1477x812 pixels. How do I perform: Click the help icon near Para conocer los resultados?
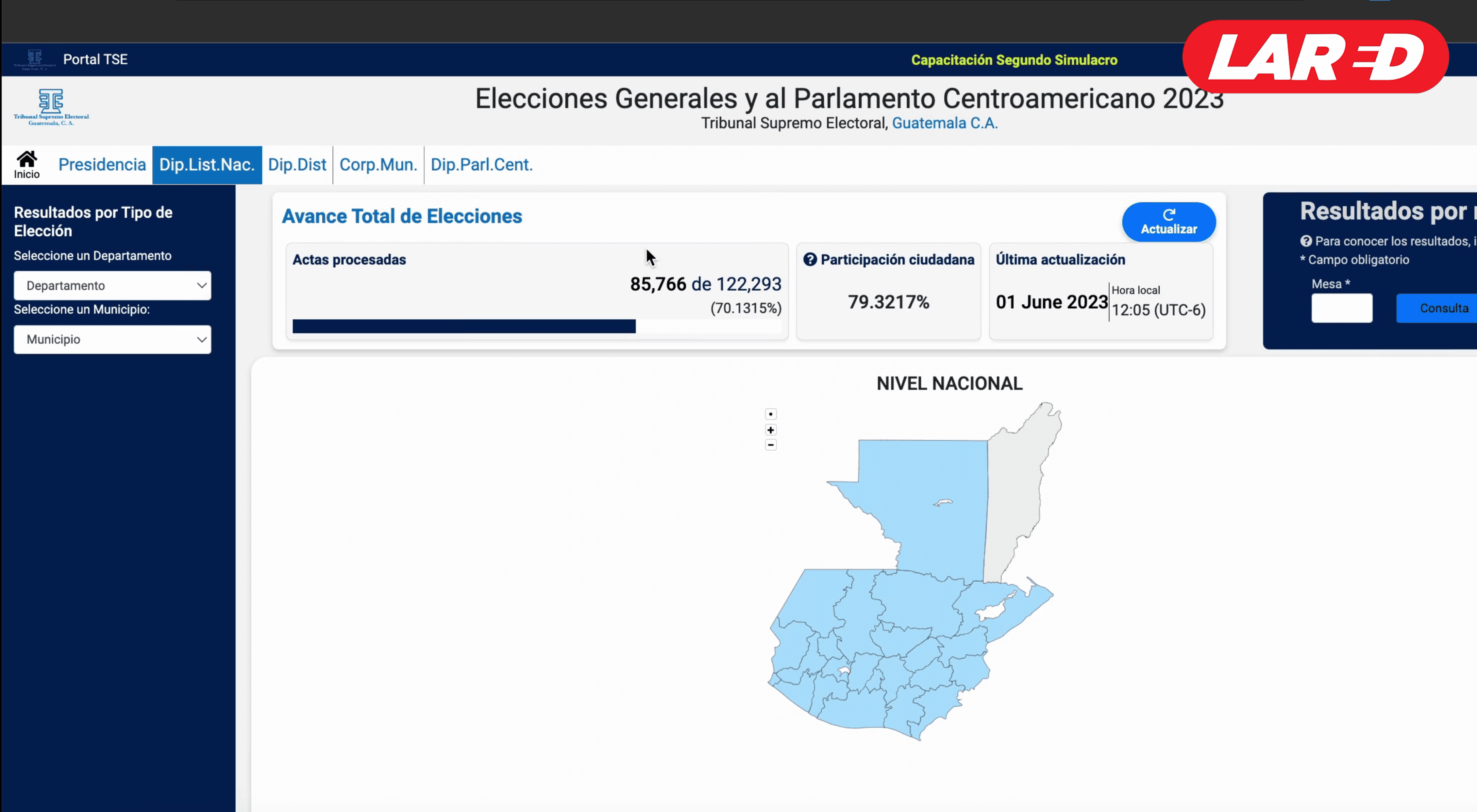(x=1305, y=241)
